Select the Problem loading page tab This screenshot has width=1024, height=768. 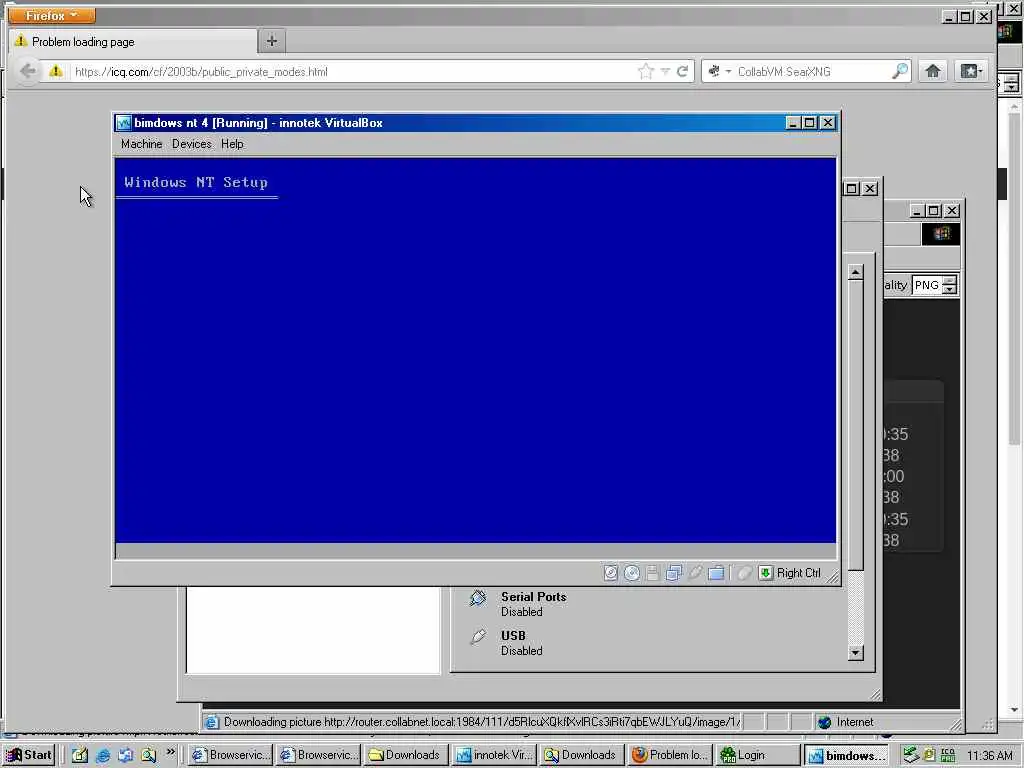coord(133,42)
